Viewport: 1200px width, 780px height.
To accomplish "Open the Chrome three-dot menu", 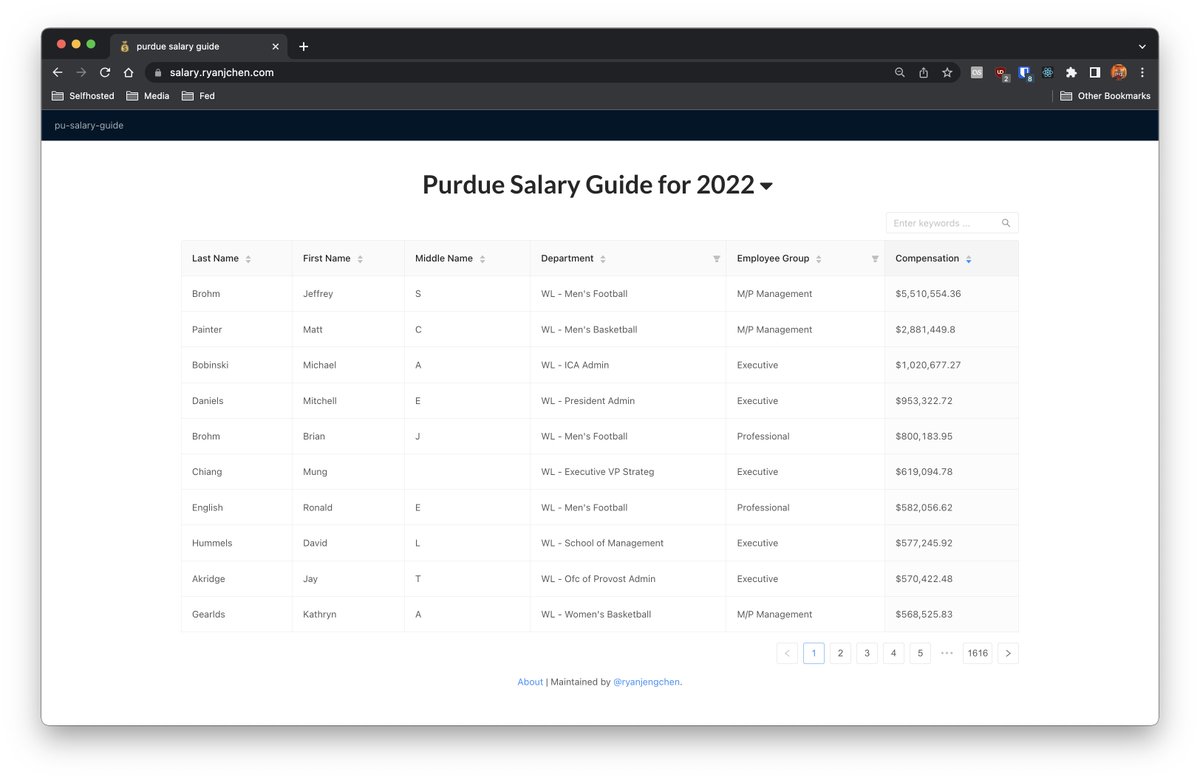I will point(1142,72).
